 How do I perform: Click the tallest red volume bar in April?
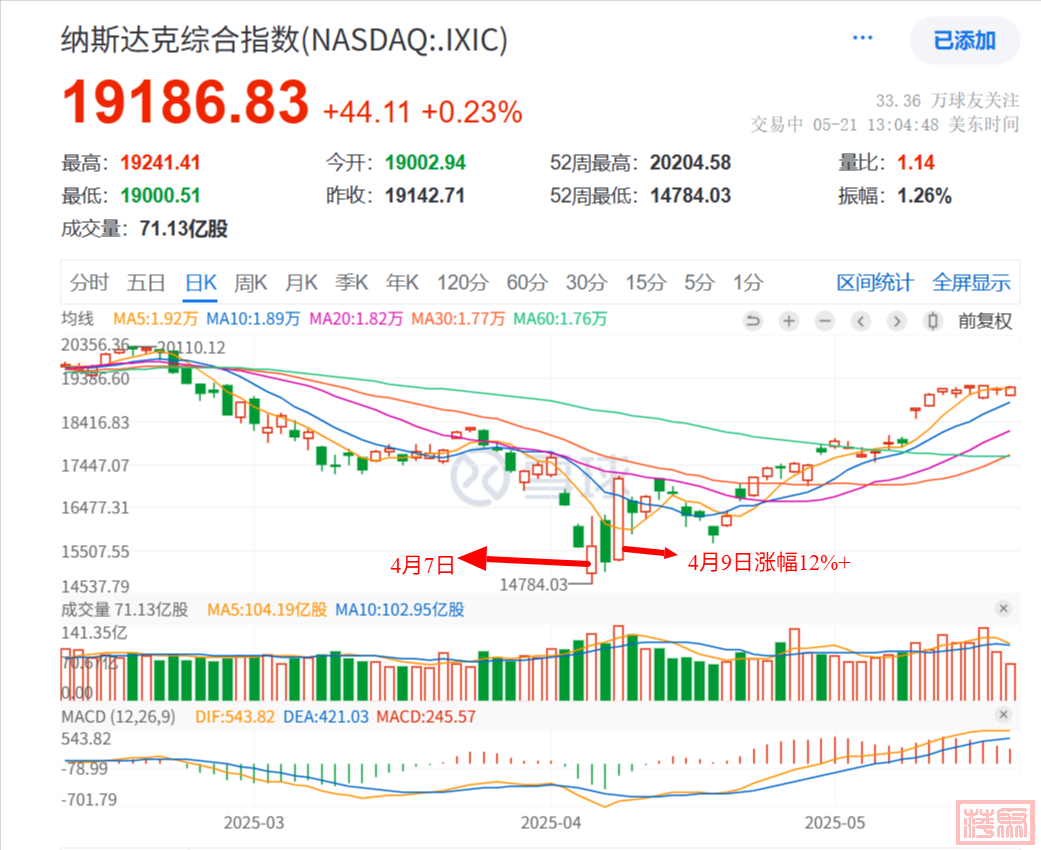(x=619, y=663)
